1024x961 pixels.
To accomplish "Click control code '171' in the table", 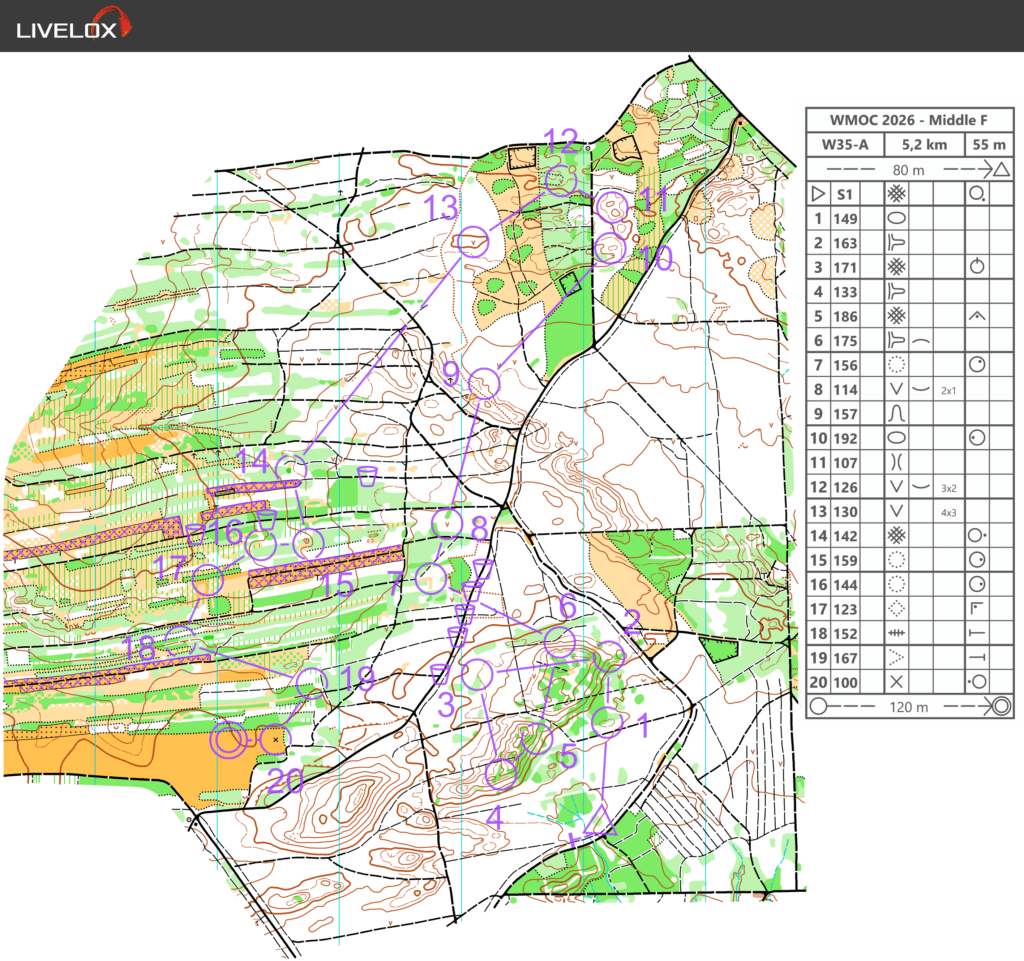I will point(845,268).
